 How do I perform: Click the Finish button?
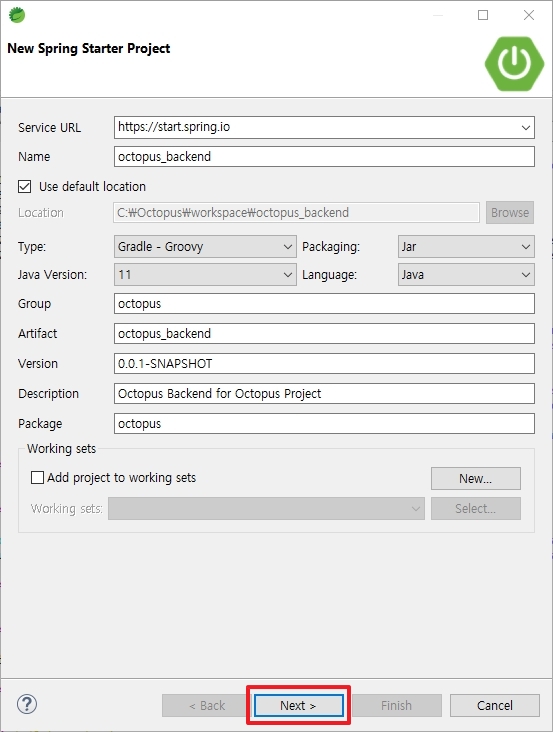(397, 705)
